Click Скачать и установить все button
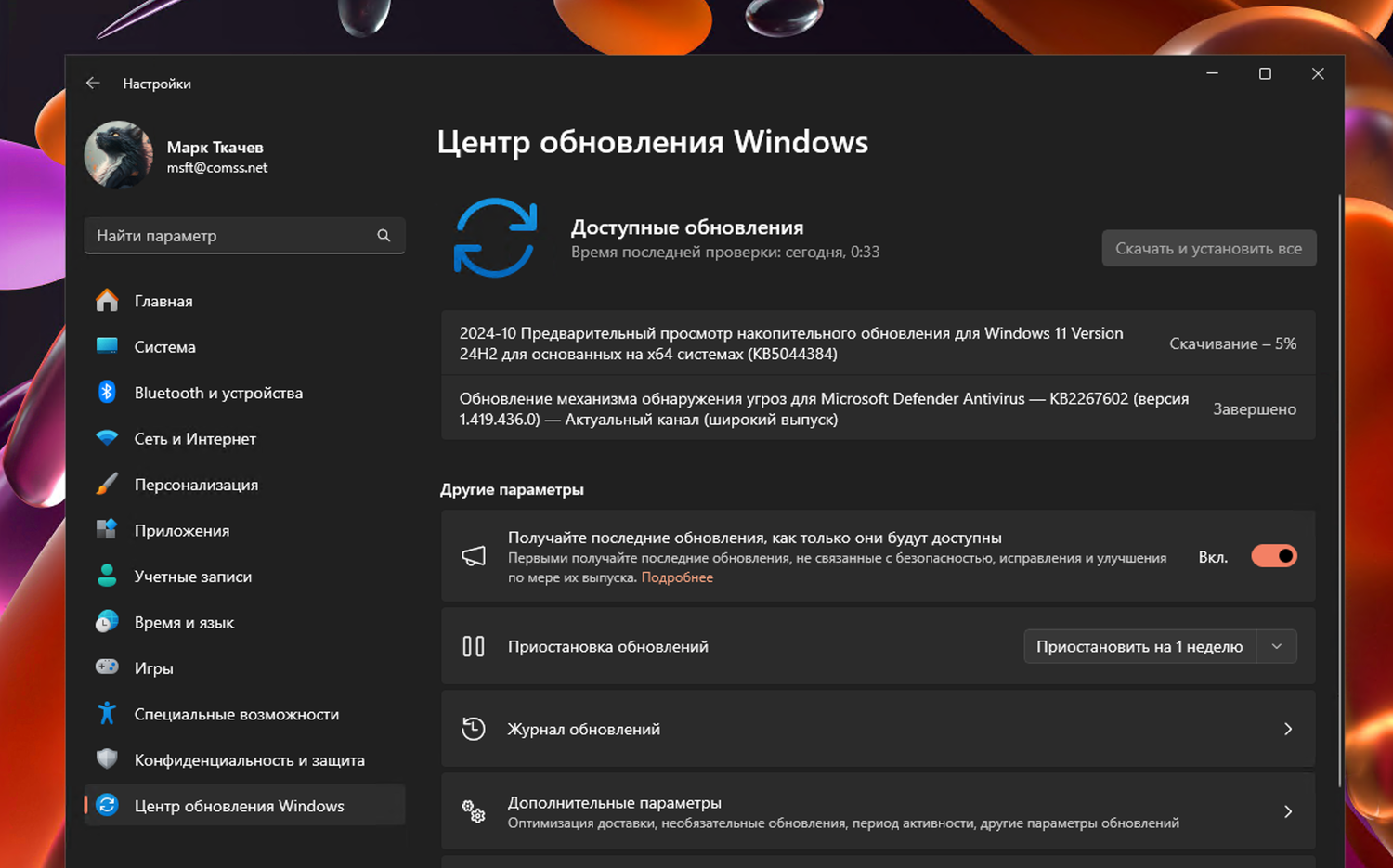The width and height of the screenshot is (1393, 868). pos(1209,248)
